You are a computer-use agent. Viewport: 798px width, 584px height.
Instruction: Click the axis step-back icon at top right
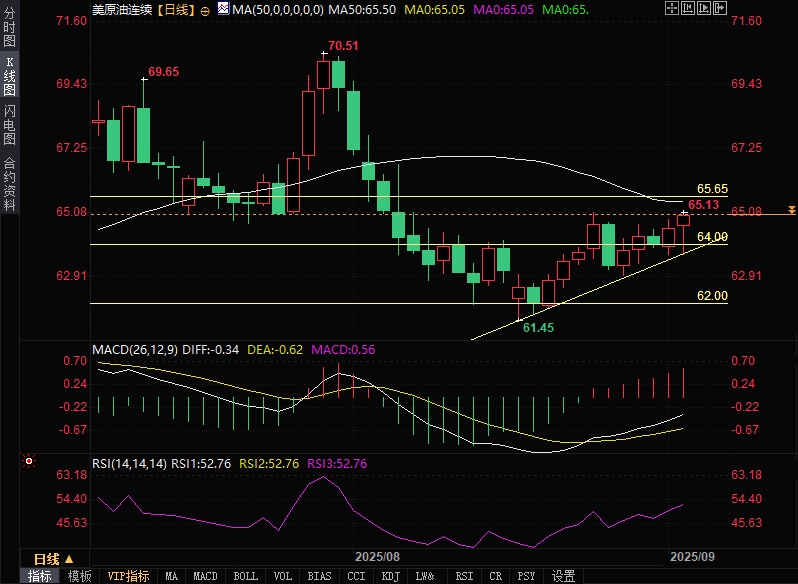click(688, 8)
